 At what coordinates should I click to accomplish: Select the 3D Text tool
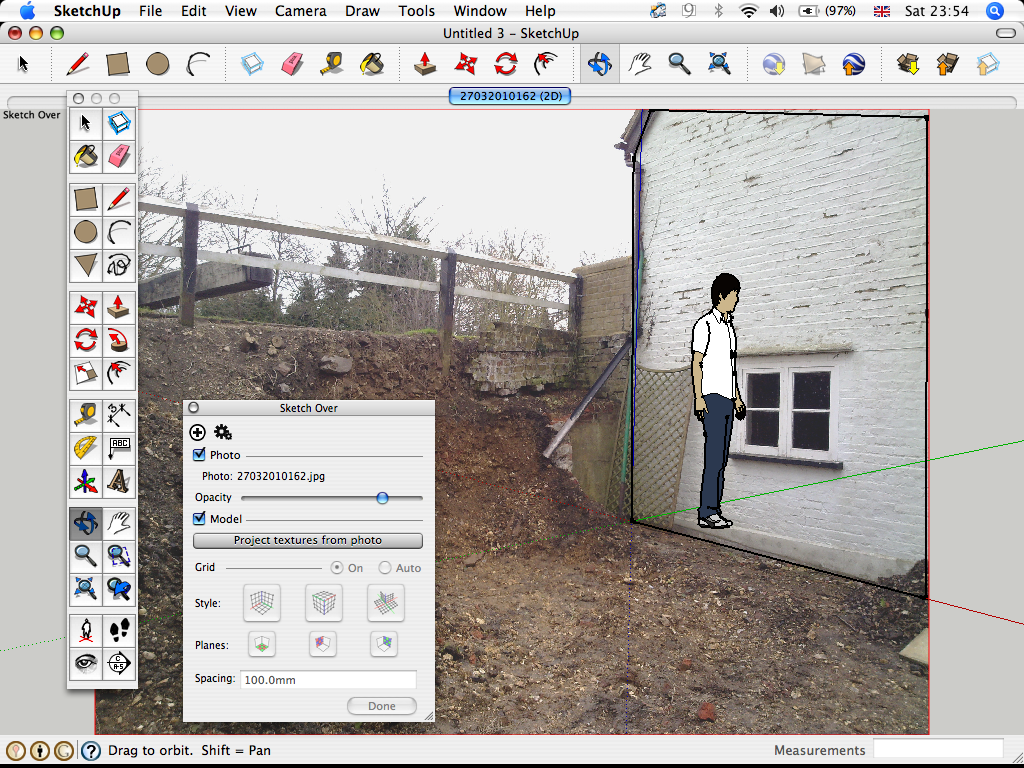click(x=119, y=481)
